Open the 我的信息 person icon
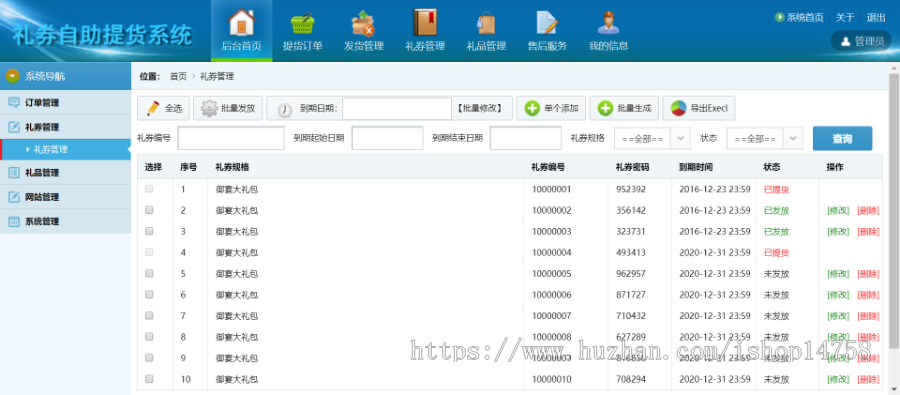The height and width of the screenshot is (395, 900). tap(608, 22)
